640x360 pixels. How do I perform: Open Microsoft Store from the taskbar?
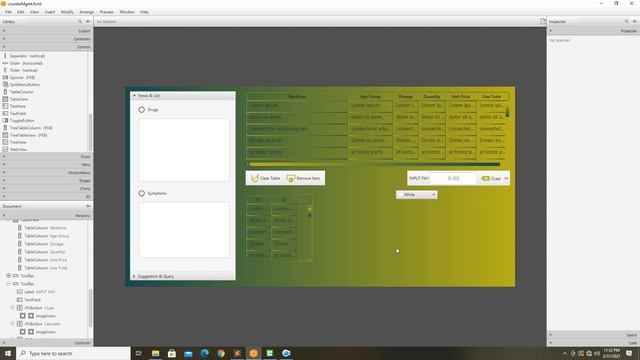172,353
